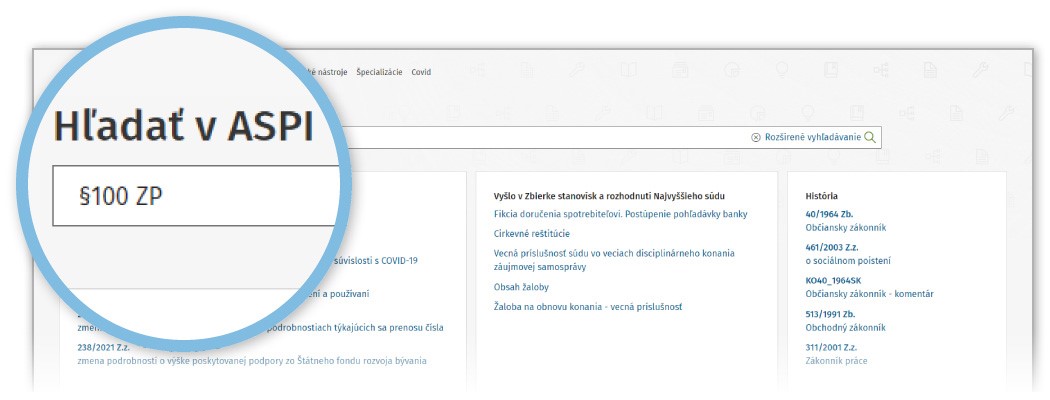Open Žaloba na obnovu konania link
Viewport: 1050px width, 400px height.
[587, 307]
